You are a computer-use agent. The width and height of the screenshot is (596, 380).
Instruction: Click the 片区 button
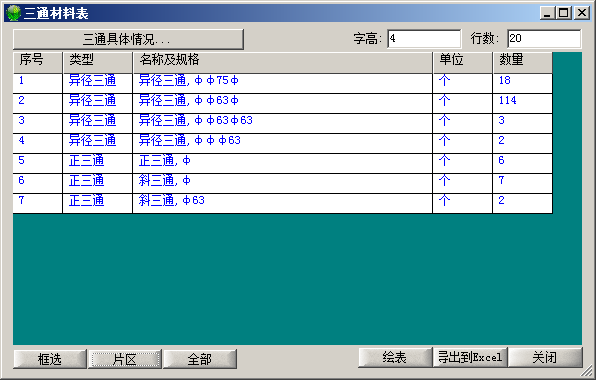(125, 359)
